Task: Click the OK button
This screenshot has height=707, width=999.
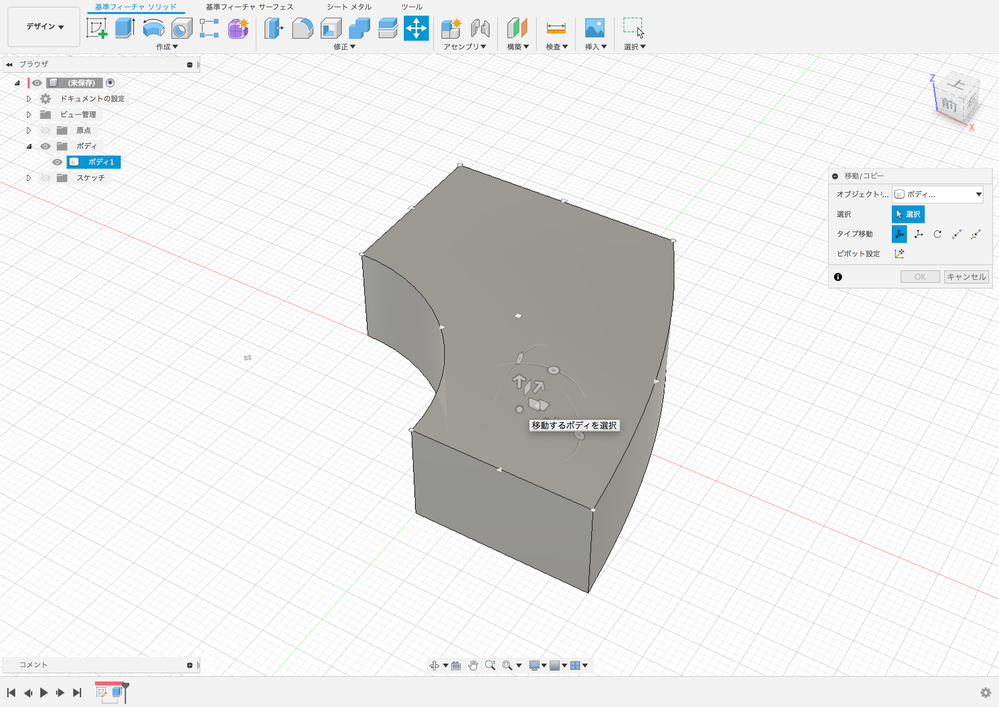Action: point(920,276)
